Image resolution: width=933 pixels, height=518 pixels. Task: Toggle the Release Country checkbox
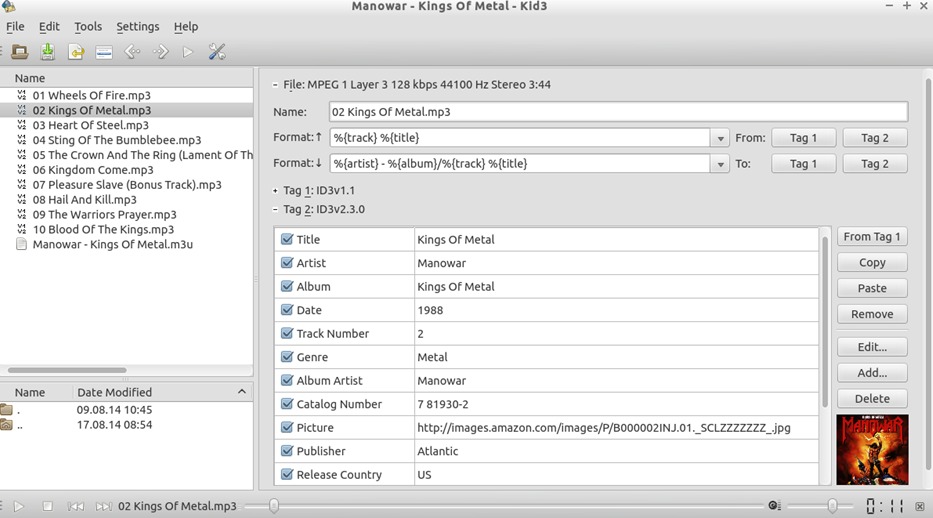coord(287,474)
